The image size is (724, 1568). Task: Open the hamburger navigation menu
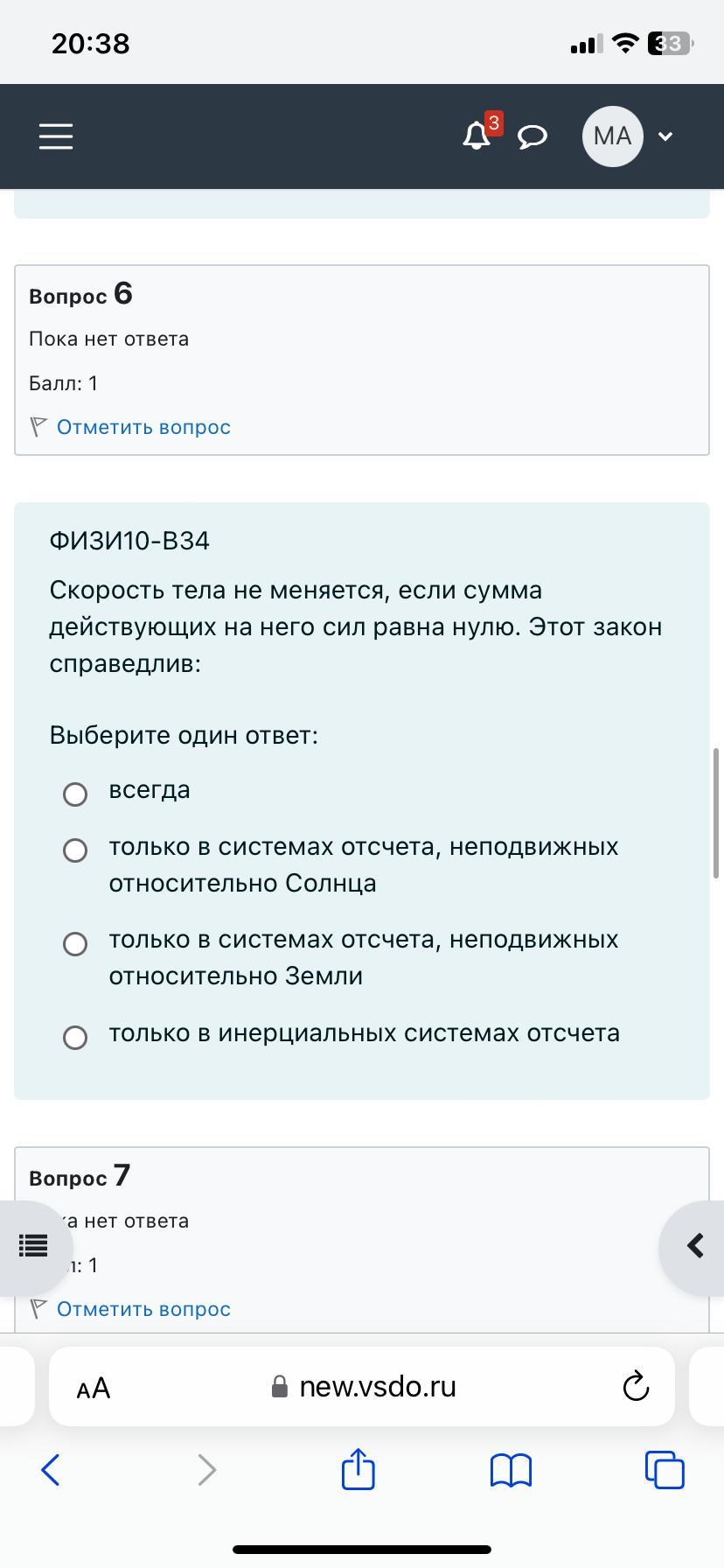(x=56, y=136)
